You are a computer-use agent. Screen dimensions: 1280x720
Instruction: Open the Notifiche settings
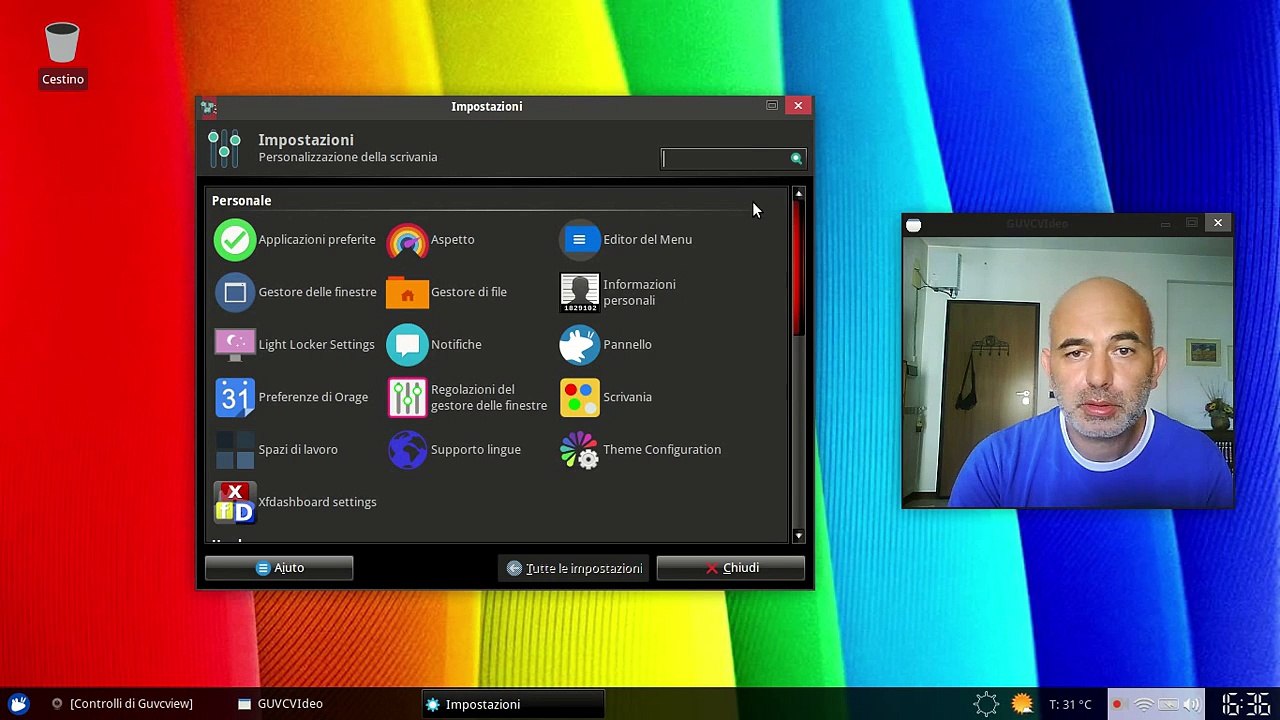pos(434,345)
